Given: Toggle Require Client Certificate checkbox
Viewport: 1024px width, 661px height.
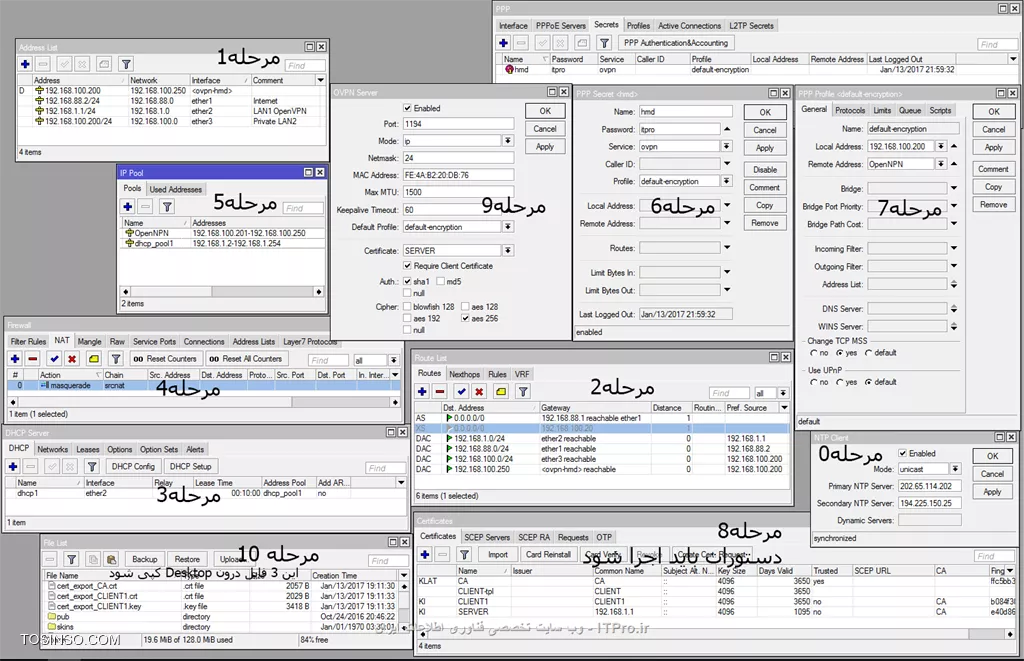Looking at the screenshot, I should tap(408, 266).
